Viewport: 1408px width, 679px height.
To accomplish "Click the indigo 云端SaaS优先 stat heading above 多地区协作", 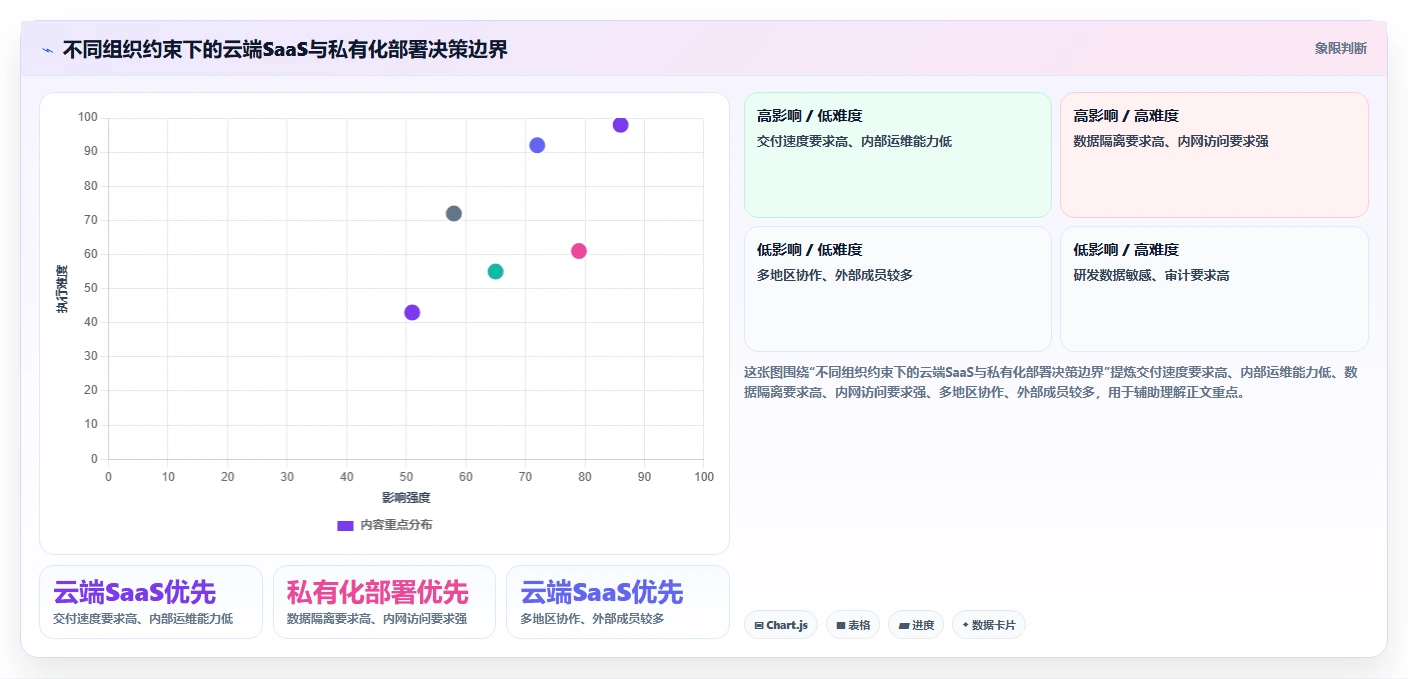I will click(602, 592).
